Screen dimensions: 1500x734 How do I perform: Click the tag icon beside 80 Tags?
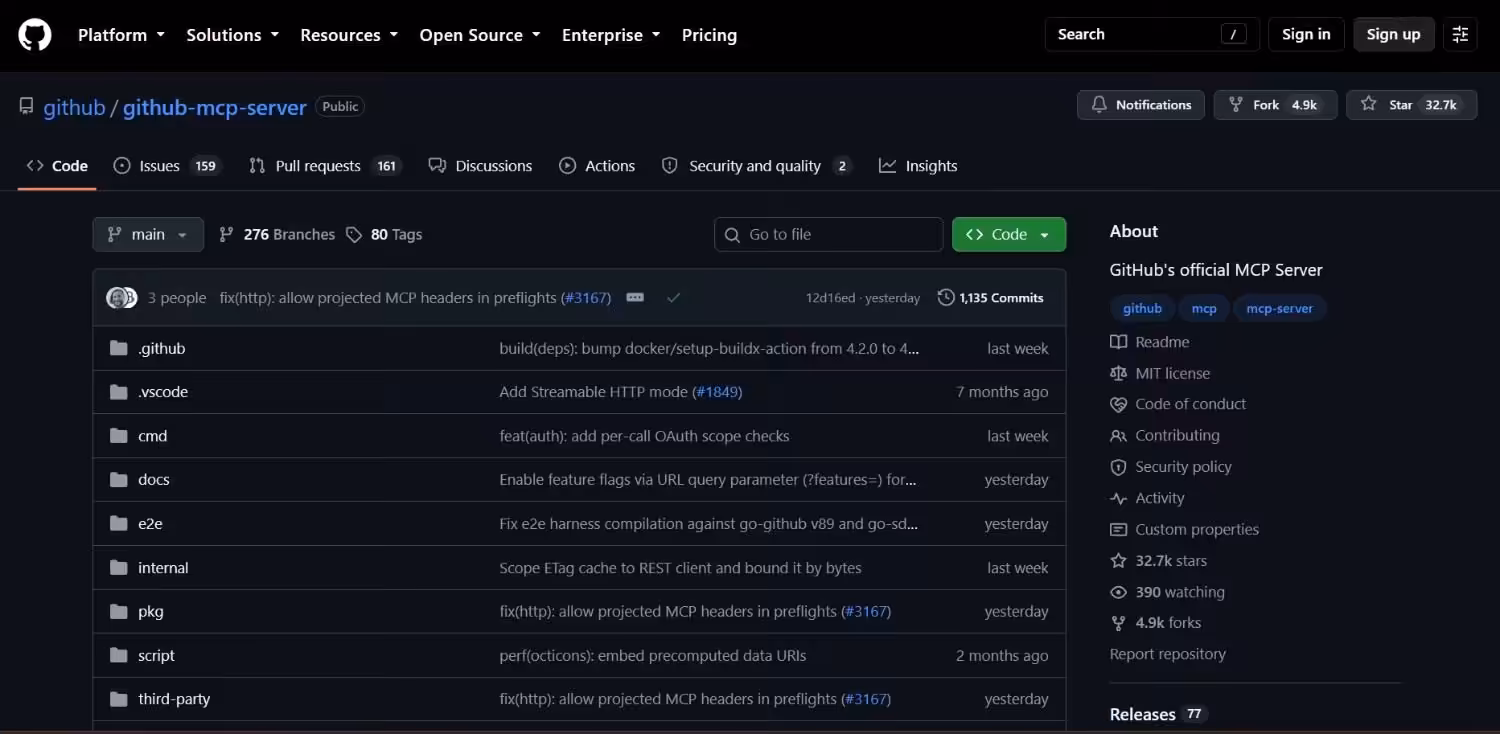point(354,234)
